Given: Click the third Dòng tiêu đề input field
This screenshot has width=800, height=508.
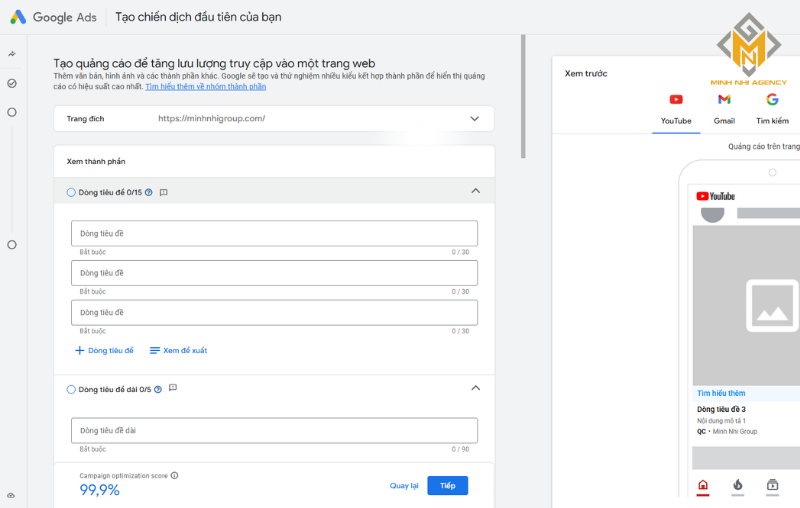Looking at the screenshot, I should [274, 313].
